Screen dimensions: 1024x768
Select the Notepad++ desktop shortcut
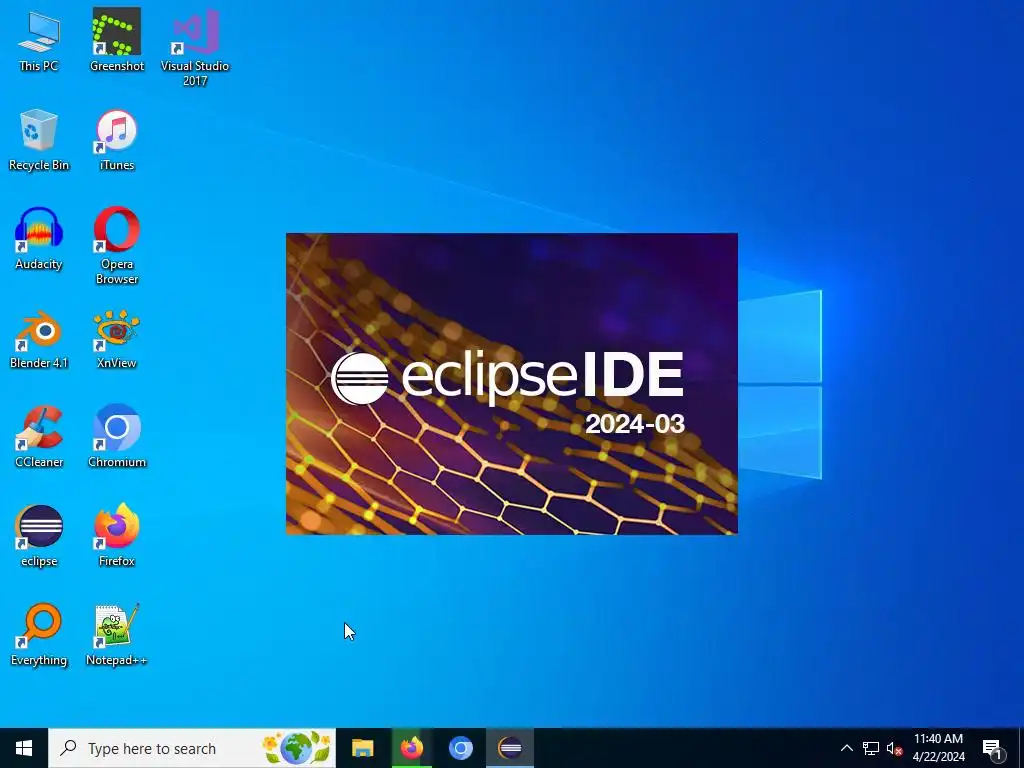117,635
